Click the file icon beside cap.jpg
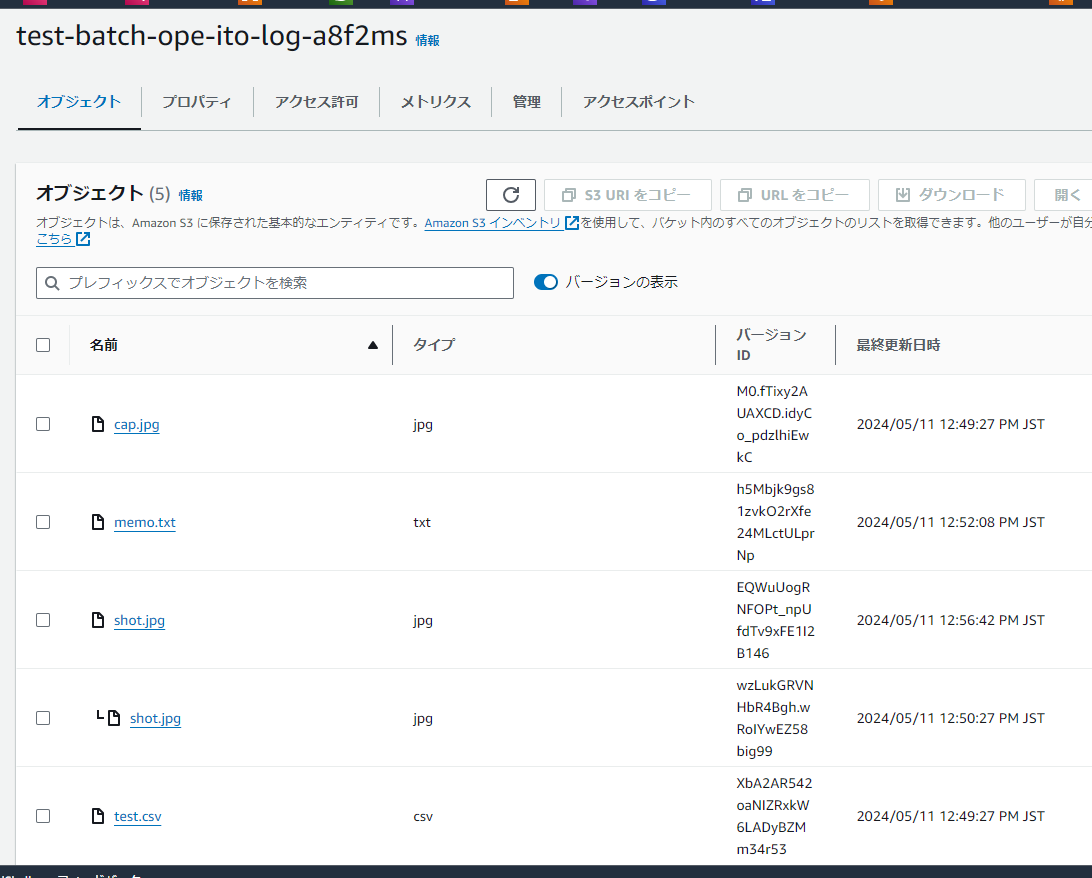 98,423
